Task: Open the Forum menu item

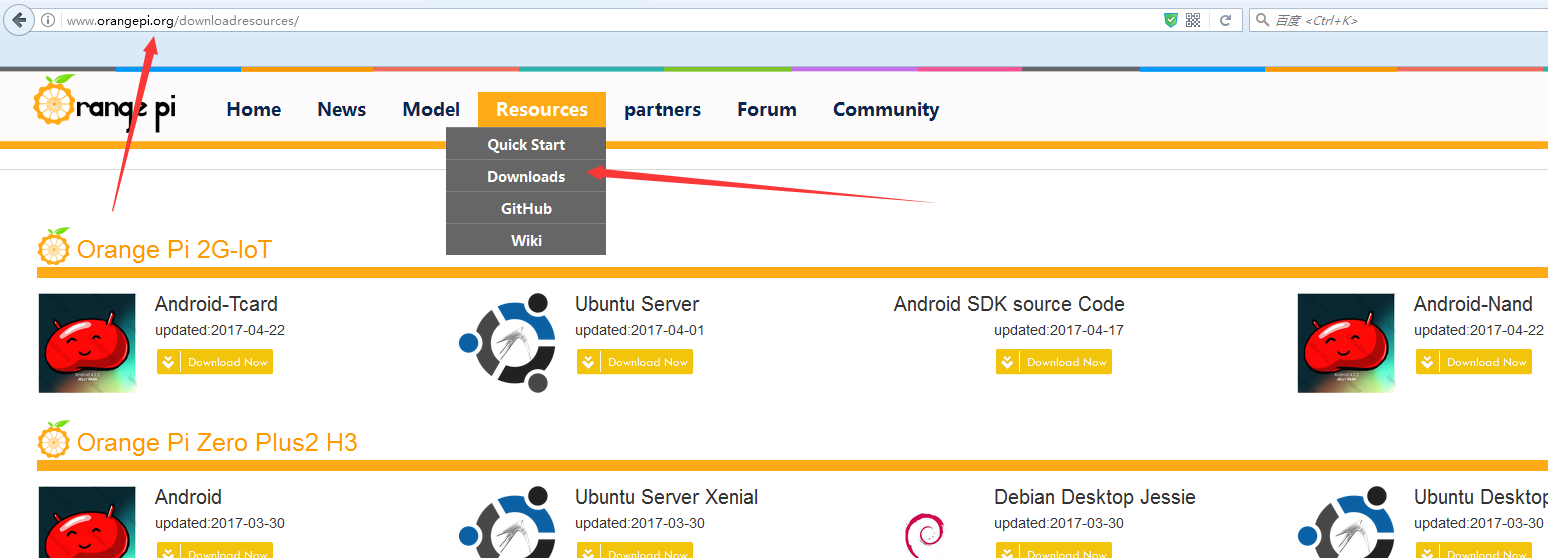Action: [x=767, y=110]
